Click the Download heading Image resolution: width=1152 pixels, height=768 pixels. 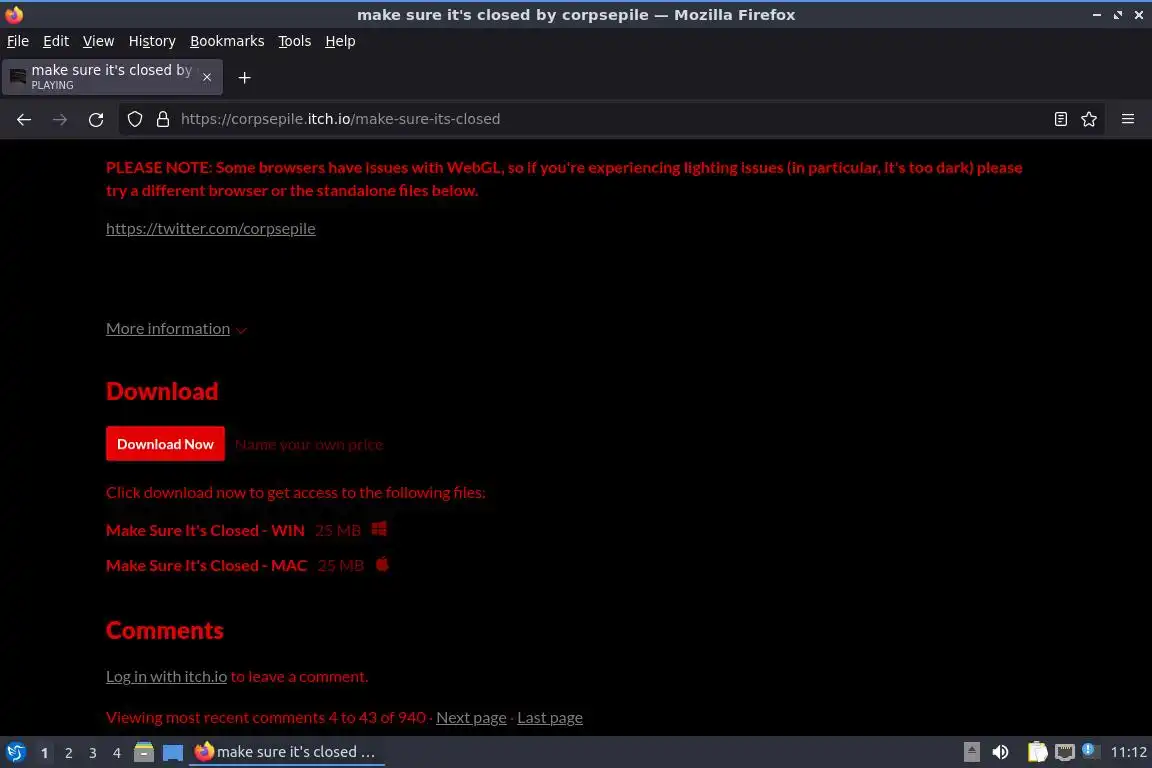tap(162, 391)
